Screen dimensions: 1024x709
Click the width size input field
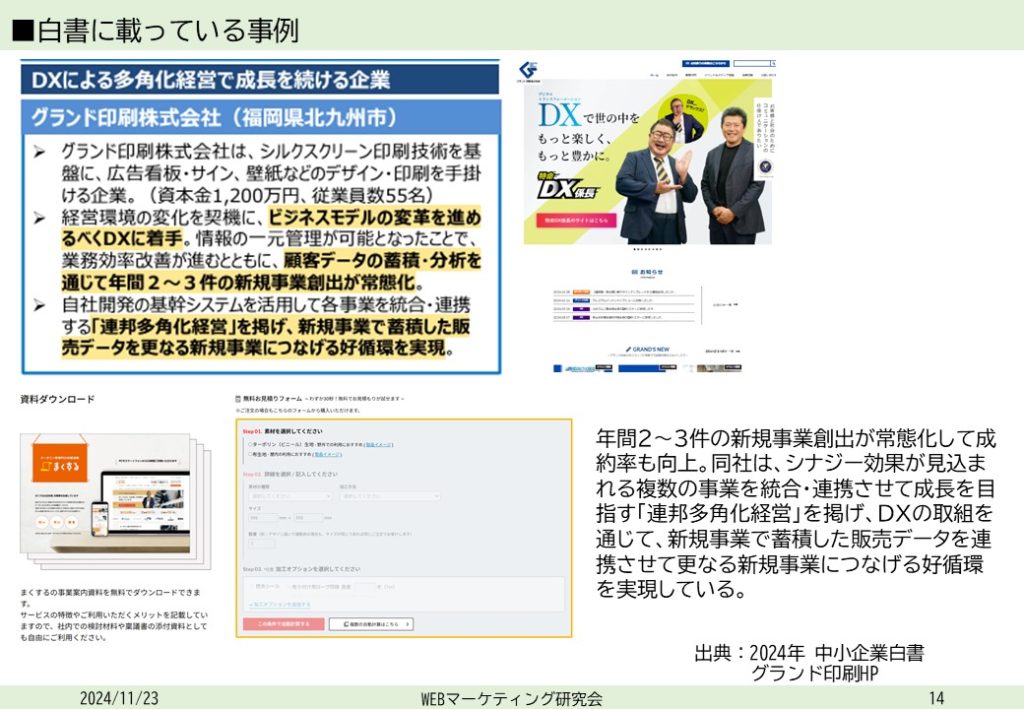[263, 517]
